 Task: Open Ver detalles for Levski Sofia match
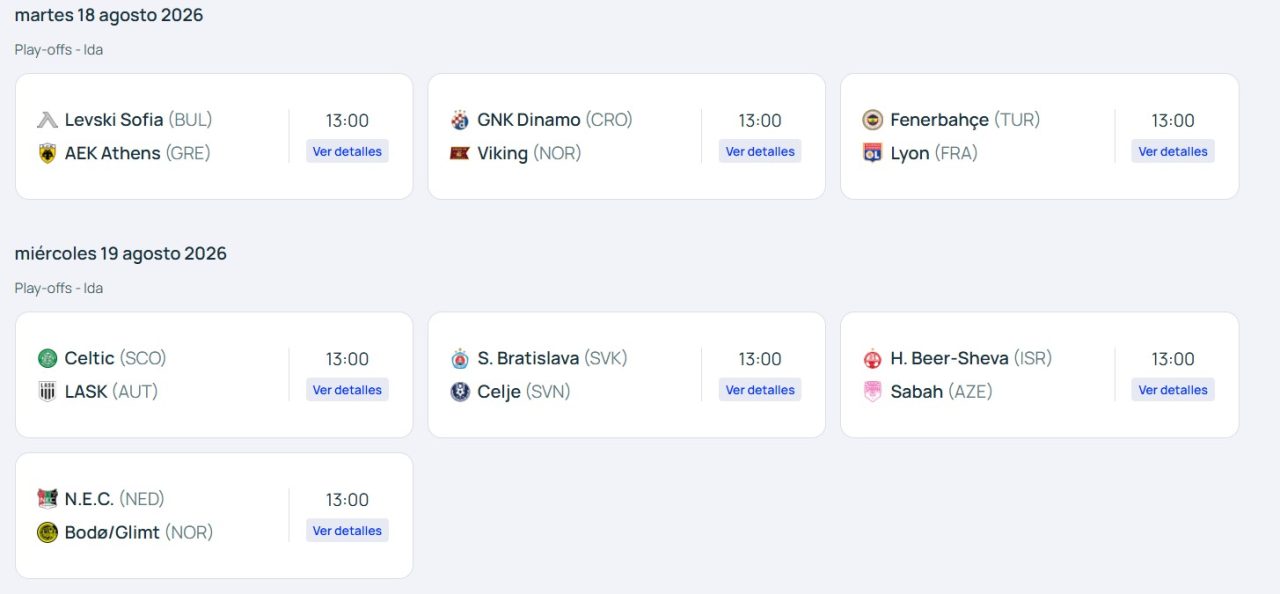pyautogui.click(x=347, y=151)
